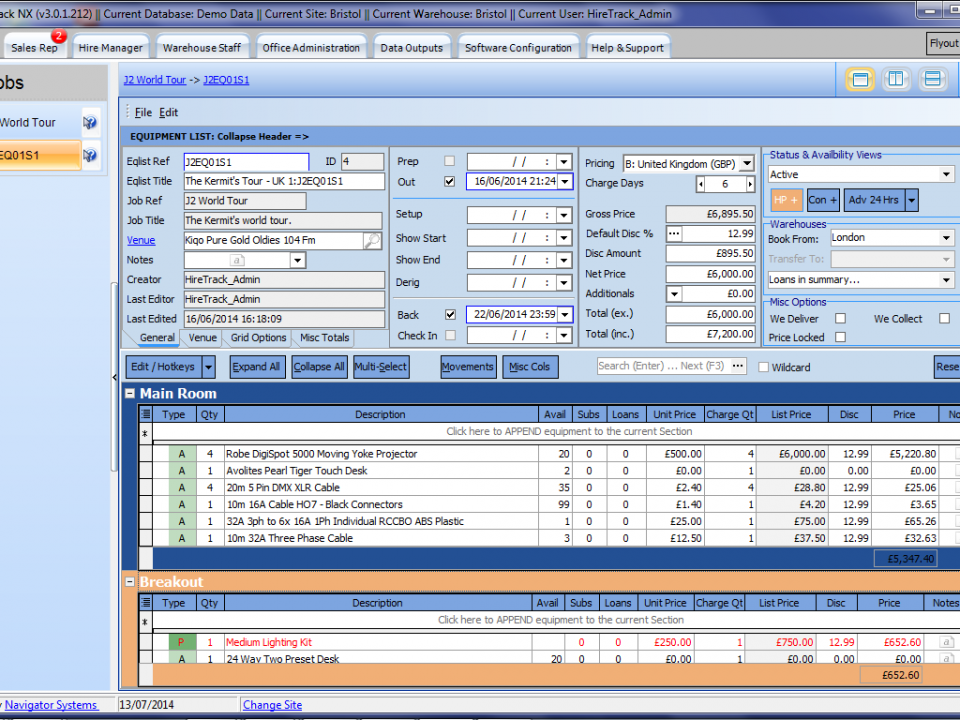Collapse the Main Room section

pos(129,394)
